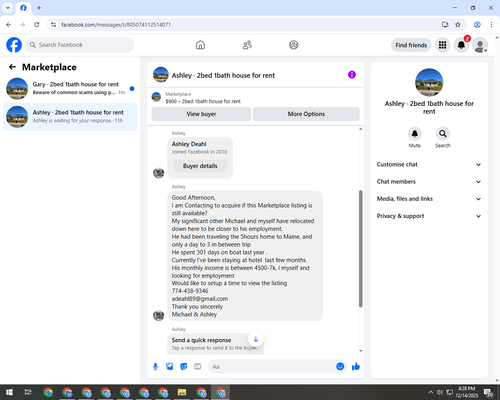Click the site info icon in address bar
This screenshot has height=400, width=500.
[x=53, y=25]
